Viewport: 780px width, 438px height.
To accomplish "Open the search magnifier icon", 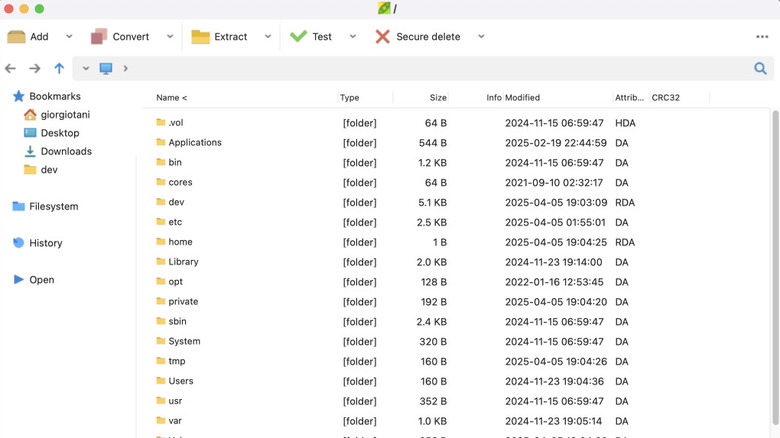I will click(760, 68).
